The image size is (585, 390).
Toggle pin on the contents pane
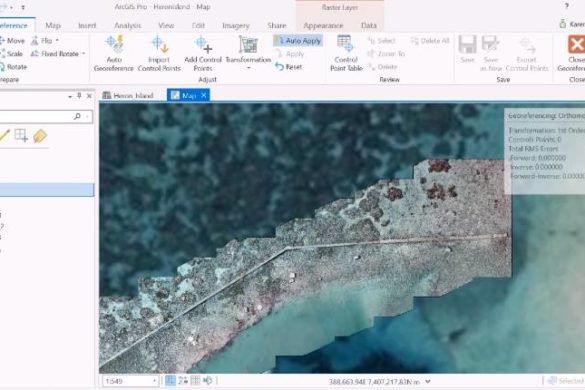click(x=79, y=96)
